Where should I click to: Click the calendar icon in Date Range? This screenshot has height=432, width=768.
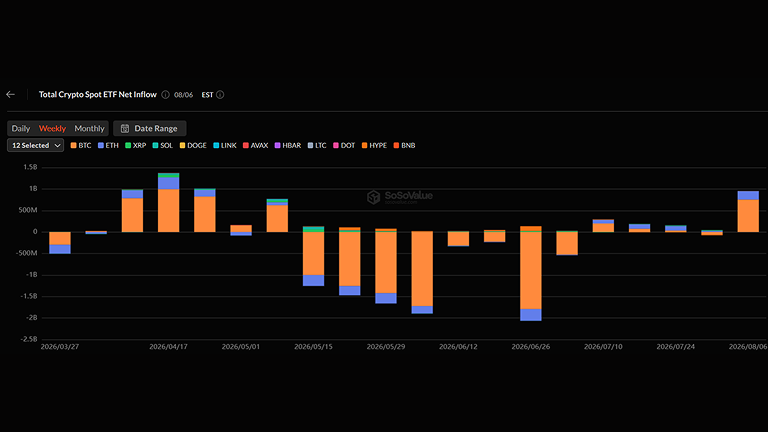pos(125,128)
